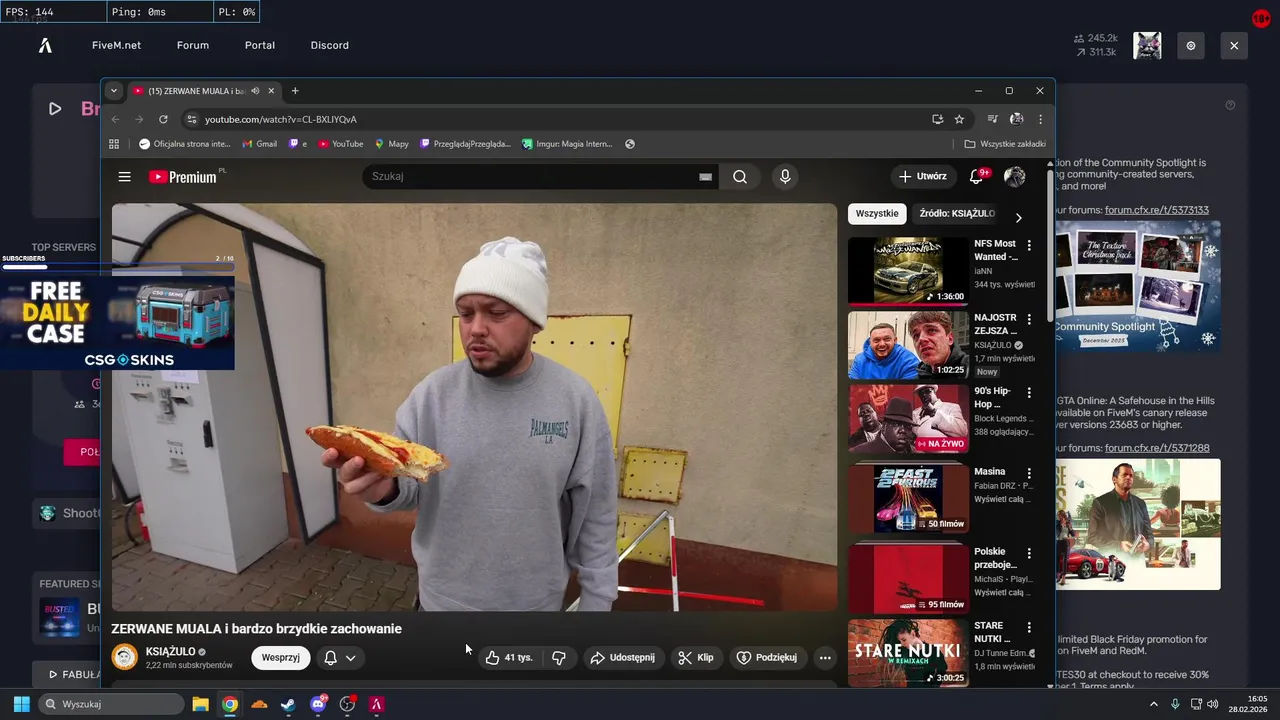Show hidden system tray icons
Image resolution: width=1280 pixels, height=720 pixels.
1153,704
